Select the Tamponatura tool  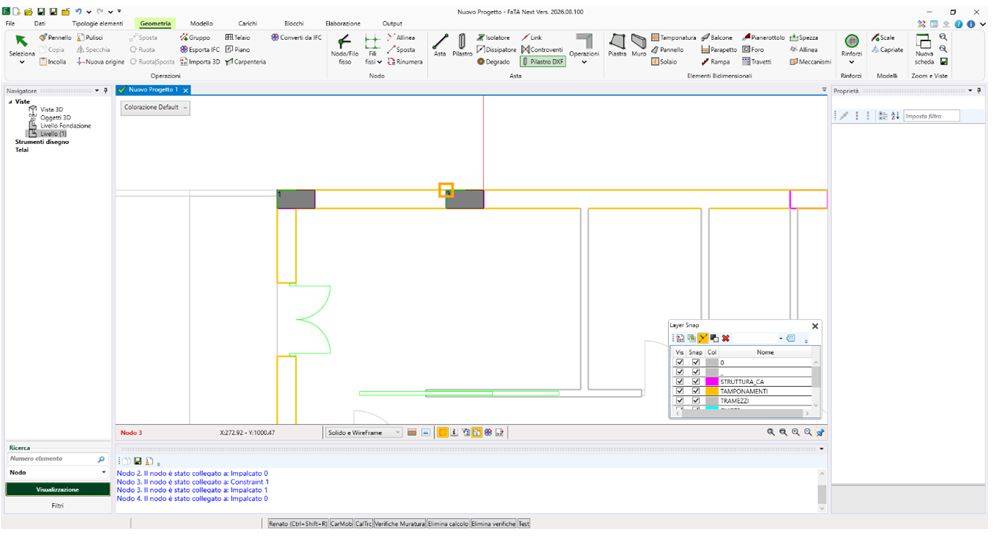[x=673, y=38]
